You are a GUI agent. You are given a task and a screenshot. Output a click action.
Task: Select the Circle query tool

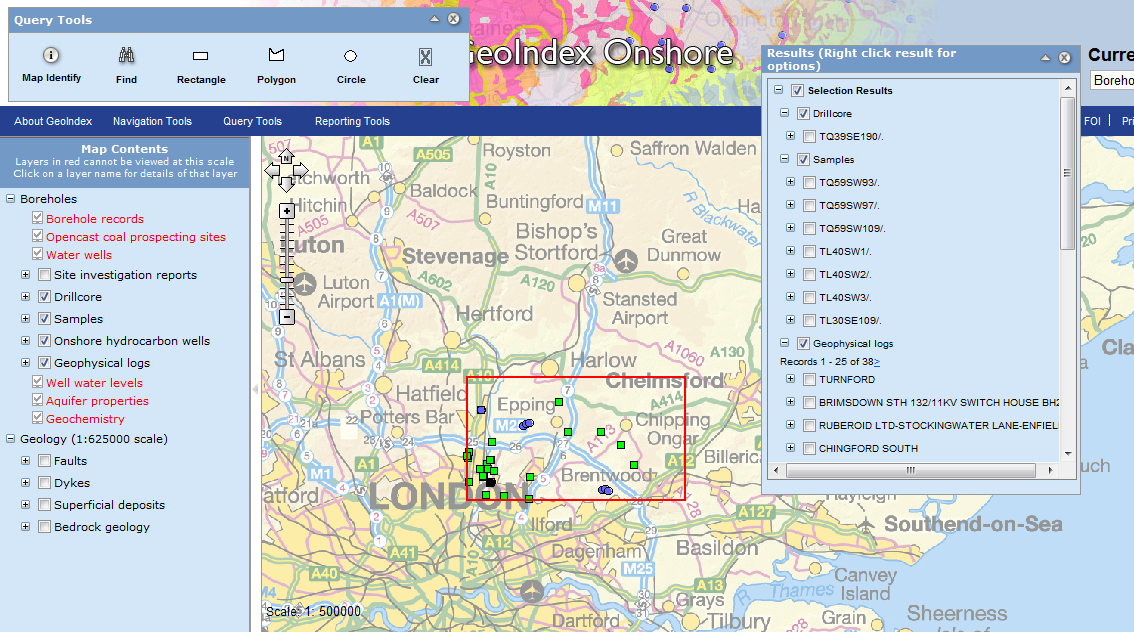(351, 65)
